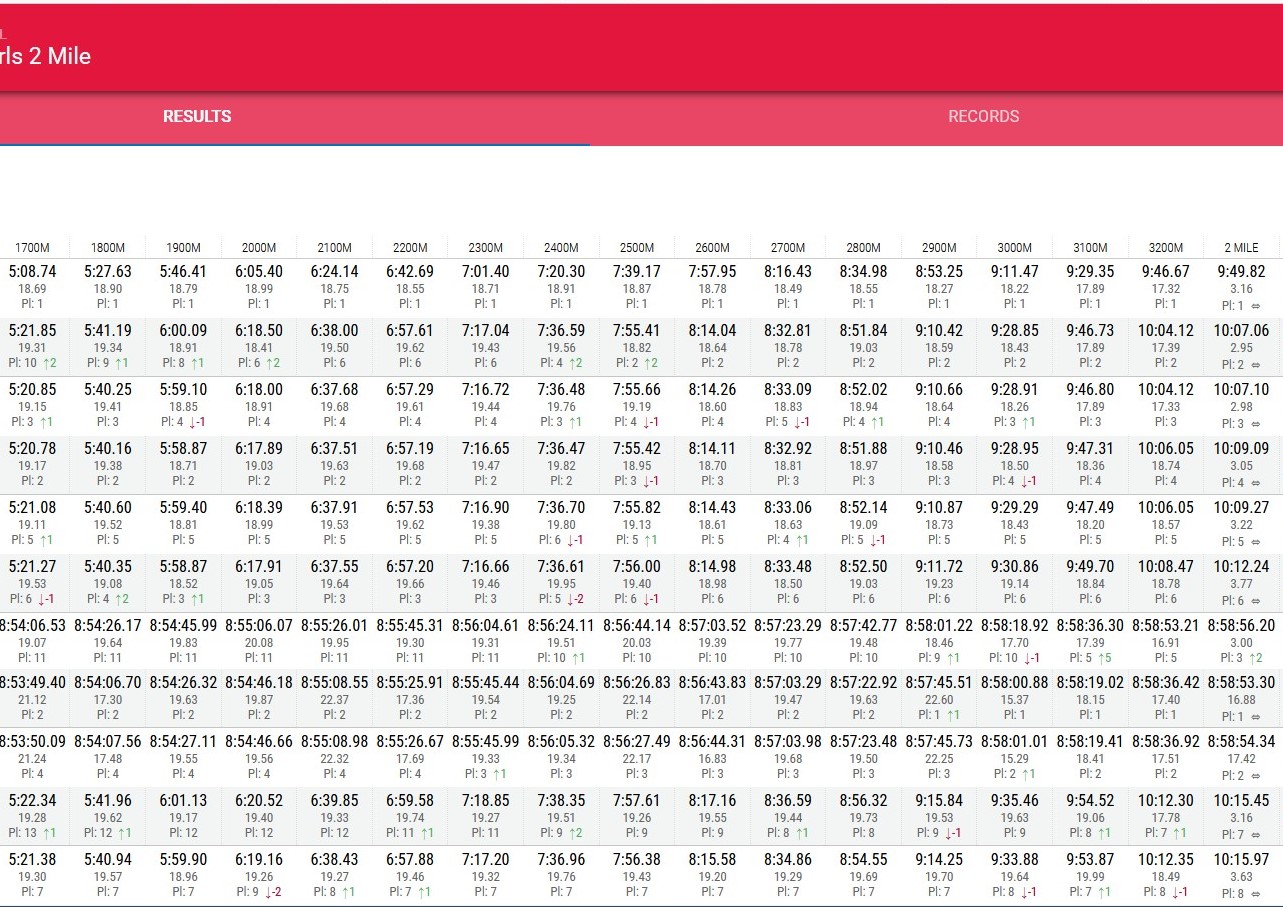Image resolution: width=1283 pixels, height=907 pixels.
Task: Click the 8:56:26.83 split time
Action: [637, 684]
